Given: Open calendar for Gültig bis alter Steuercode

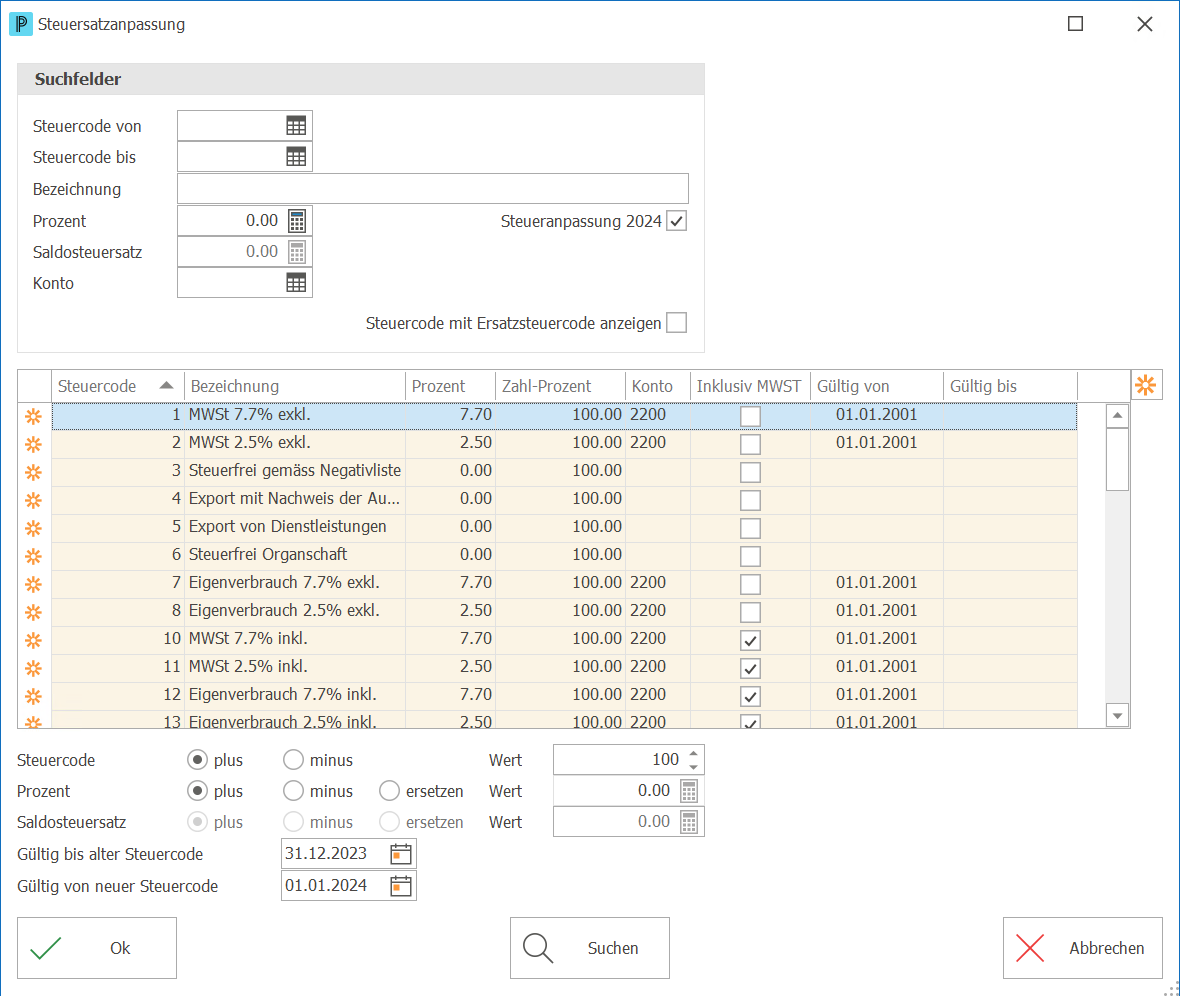Looking at the screenshot, I should 400,854.
